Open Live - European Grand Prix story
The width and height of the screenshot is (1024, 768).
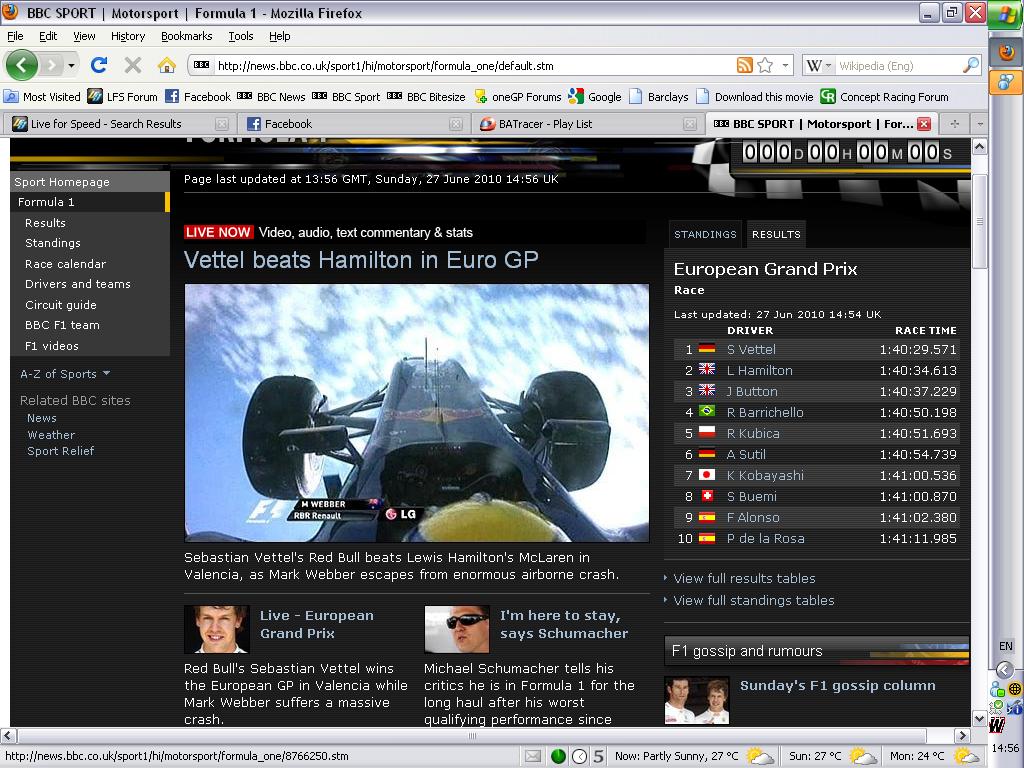317,624
